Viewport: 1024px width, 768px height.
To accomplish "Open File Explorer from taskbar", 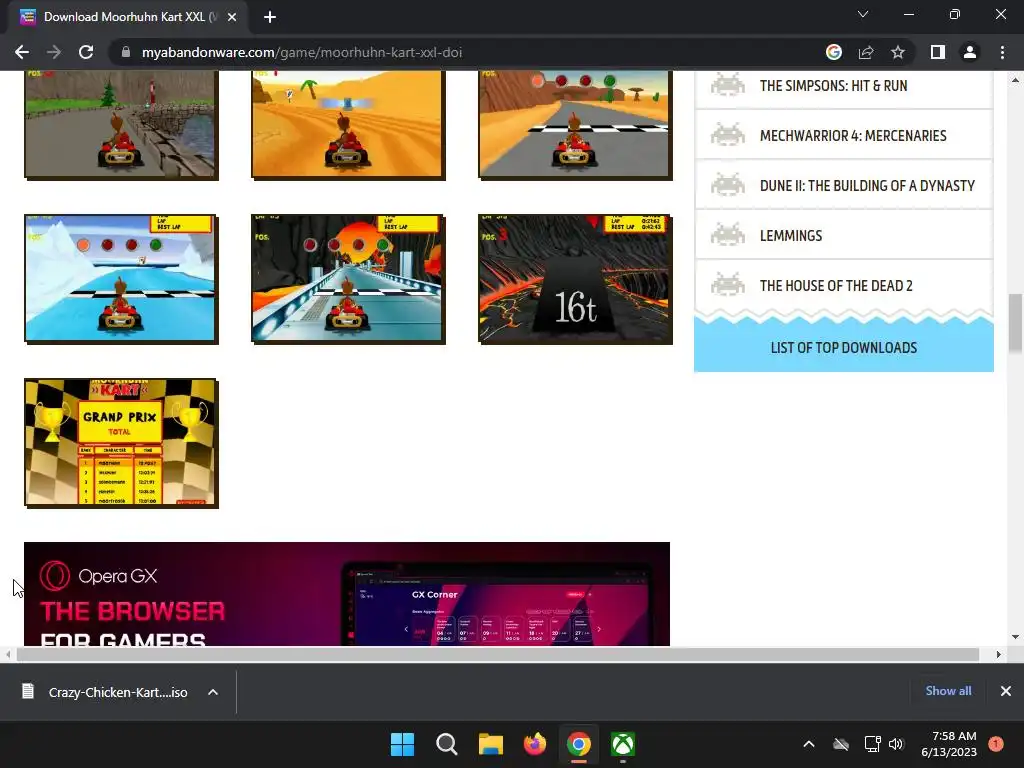I will [490, 744].
